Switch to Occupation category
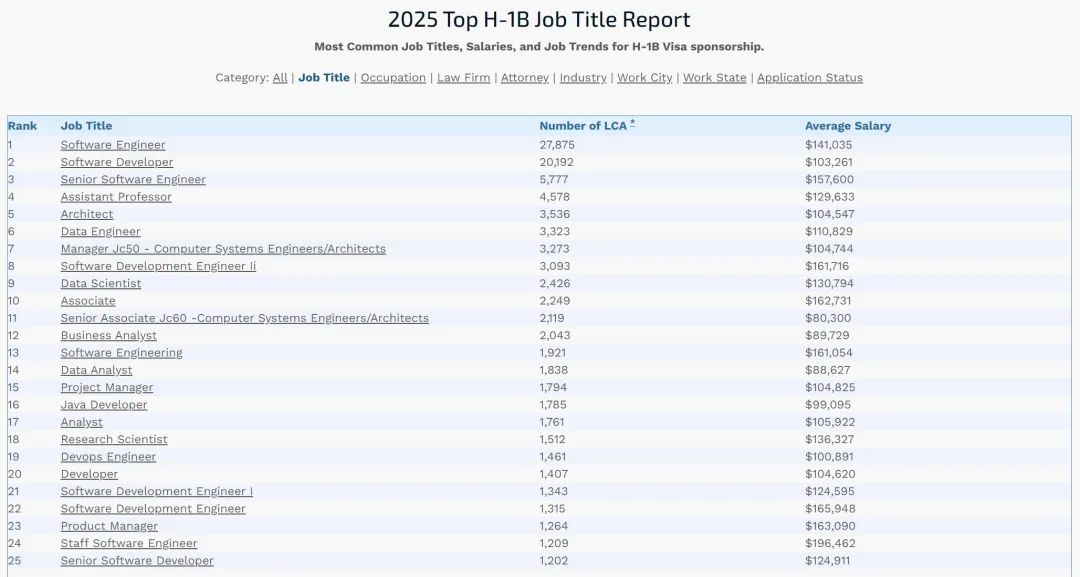 [393, 78]
